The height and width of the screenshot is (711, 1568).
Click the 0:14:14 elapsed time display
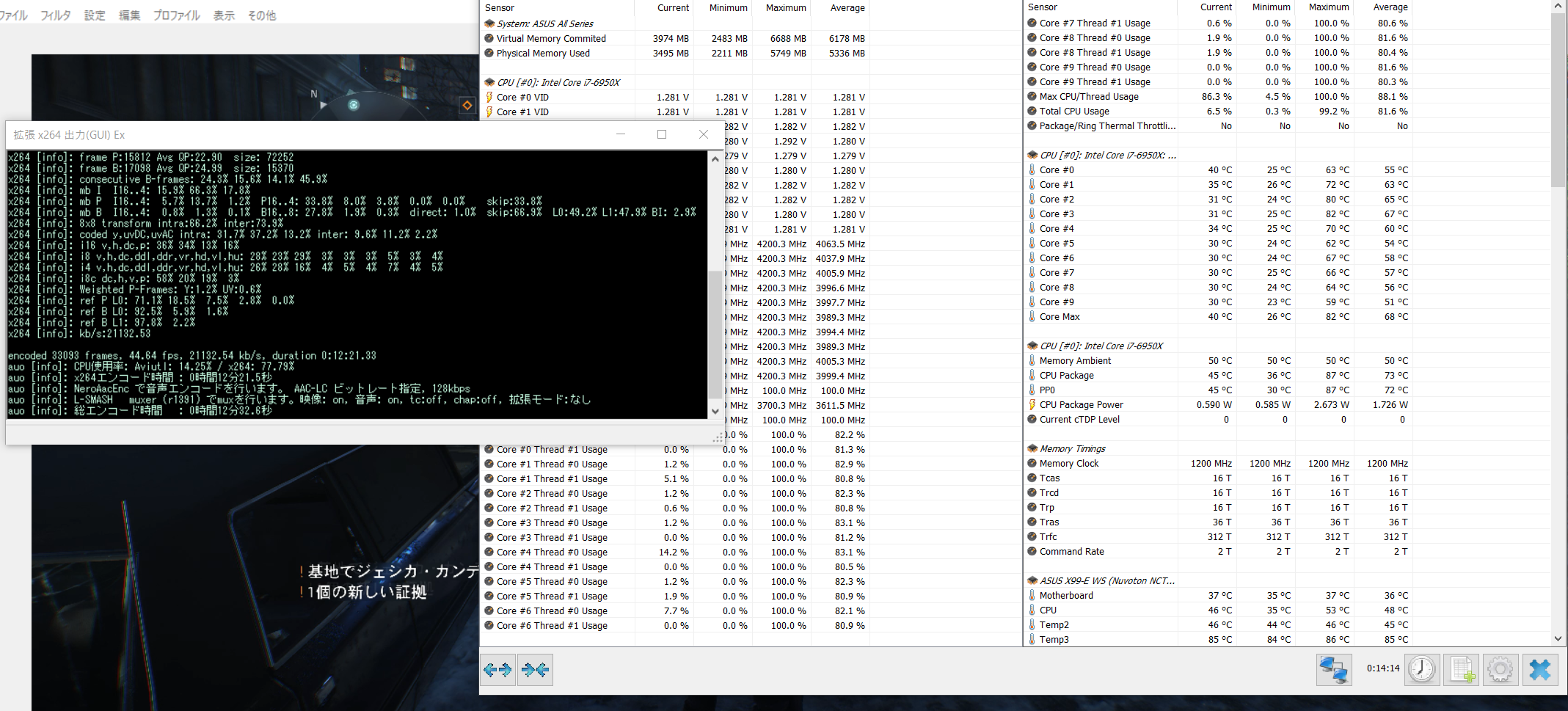pyautogui.click(x=1382, y=668)
